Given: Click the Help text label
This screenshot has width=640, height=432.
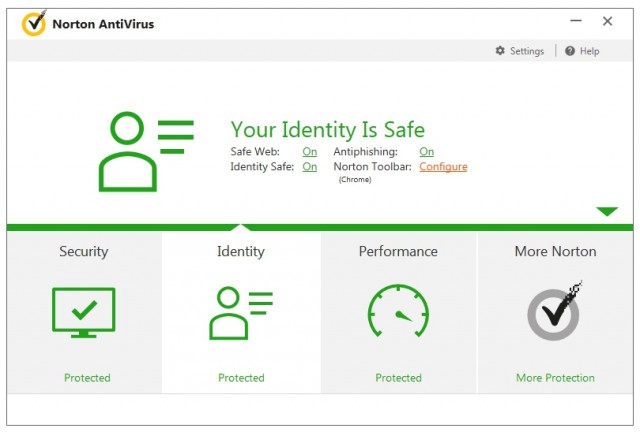Looking at the screenshot, I should click(589, 51).
